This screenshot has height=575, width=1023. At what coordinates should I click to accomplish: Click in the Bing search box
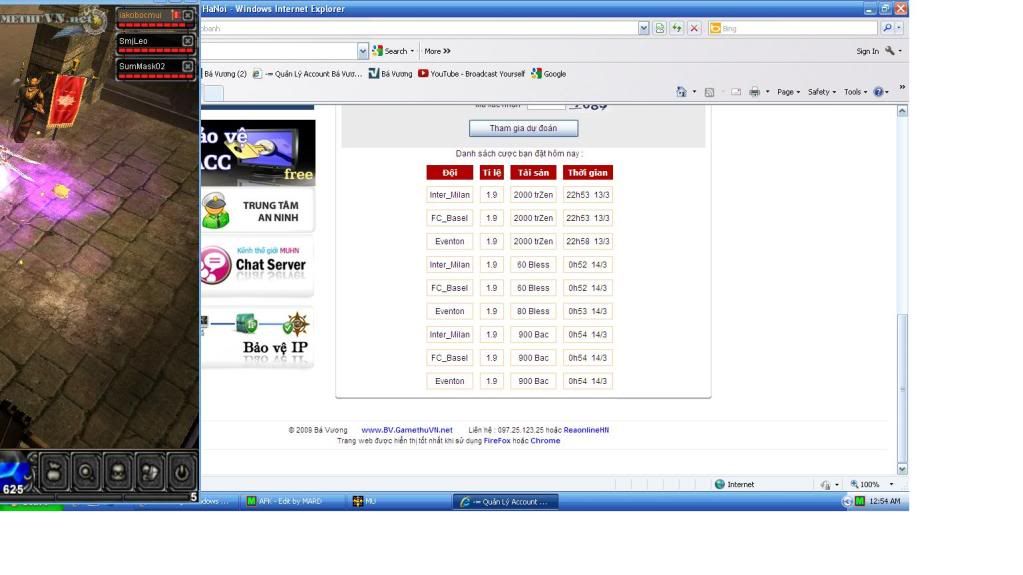[793, 28]
